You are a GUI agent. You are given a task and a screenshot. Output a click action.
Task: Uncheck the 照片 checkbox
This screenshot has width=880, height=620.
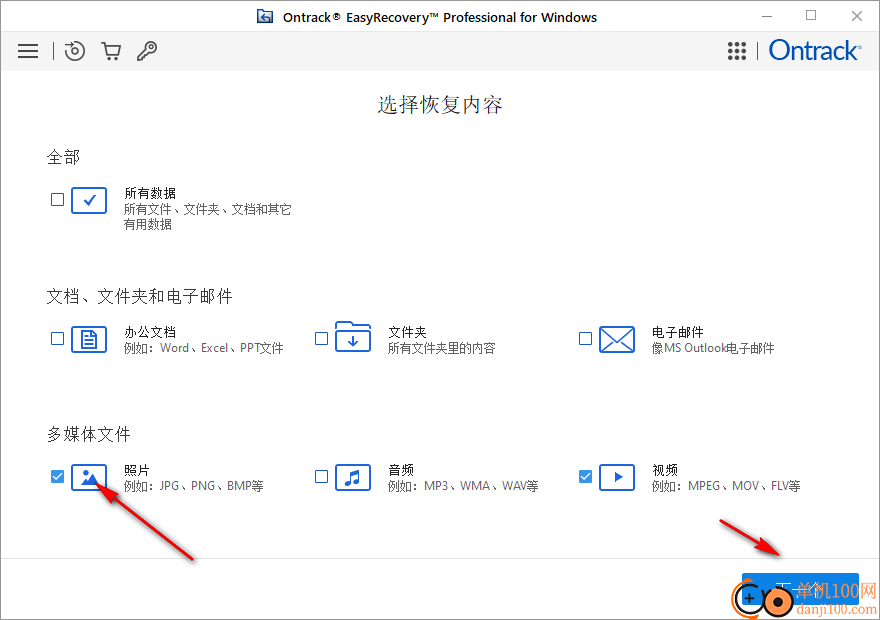tap(57, 477)
